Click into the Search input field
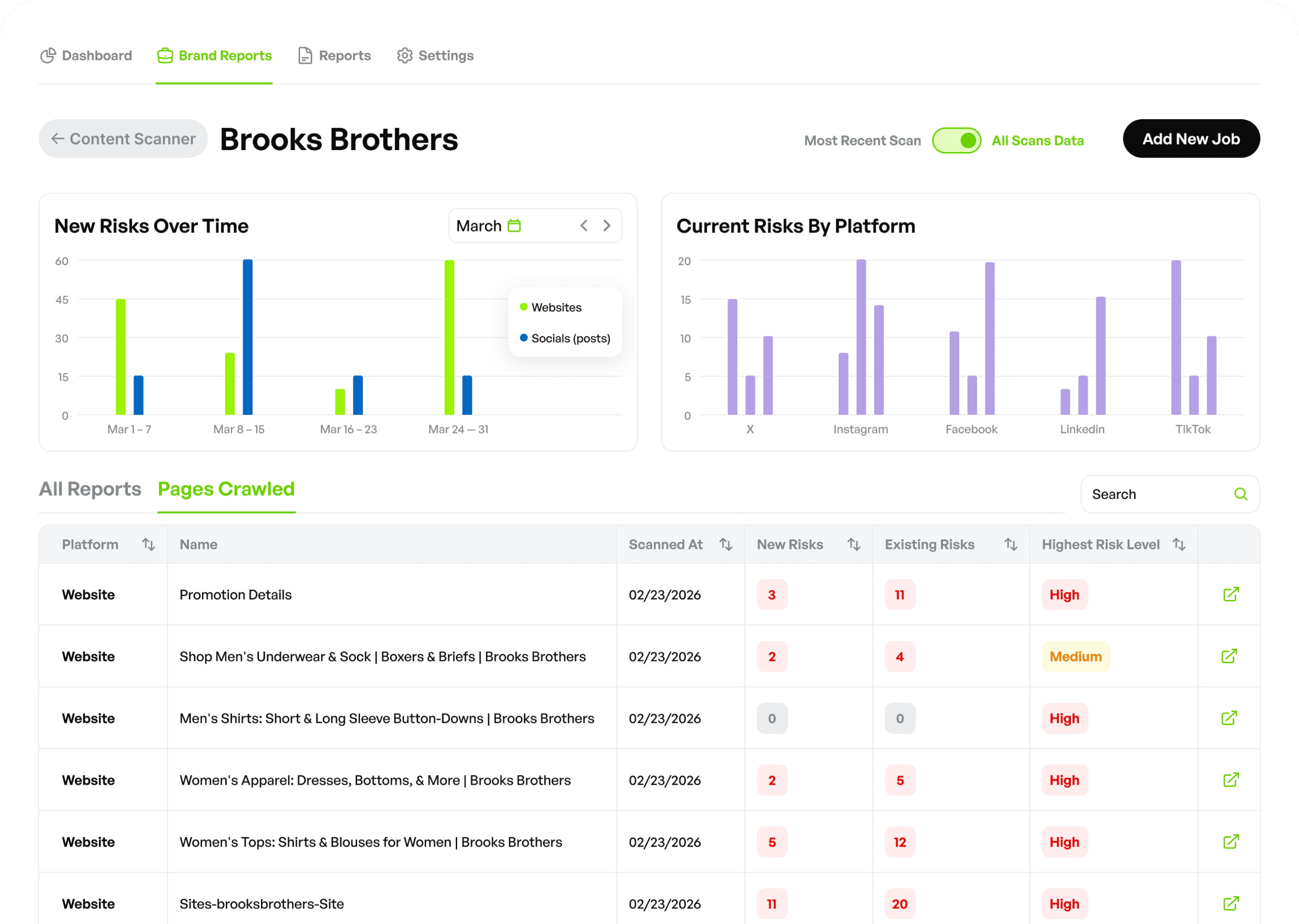1299x924 pixels. point(1155,494)
